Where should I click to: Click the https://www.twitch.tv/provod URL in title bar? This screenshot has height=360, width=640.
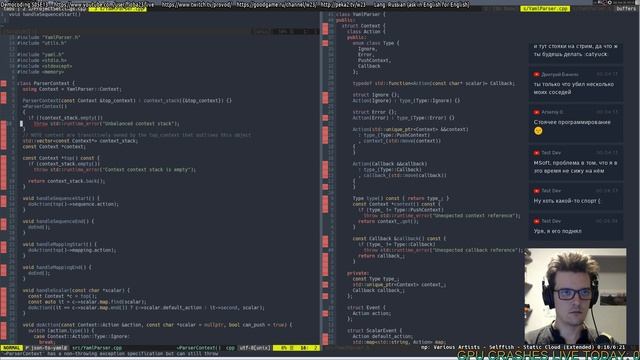click(x=196, y=4)
